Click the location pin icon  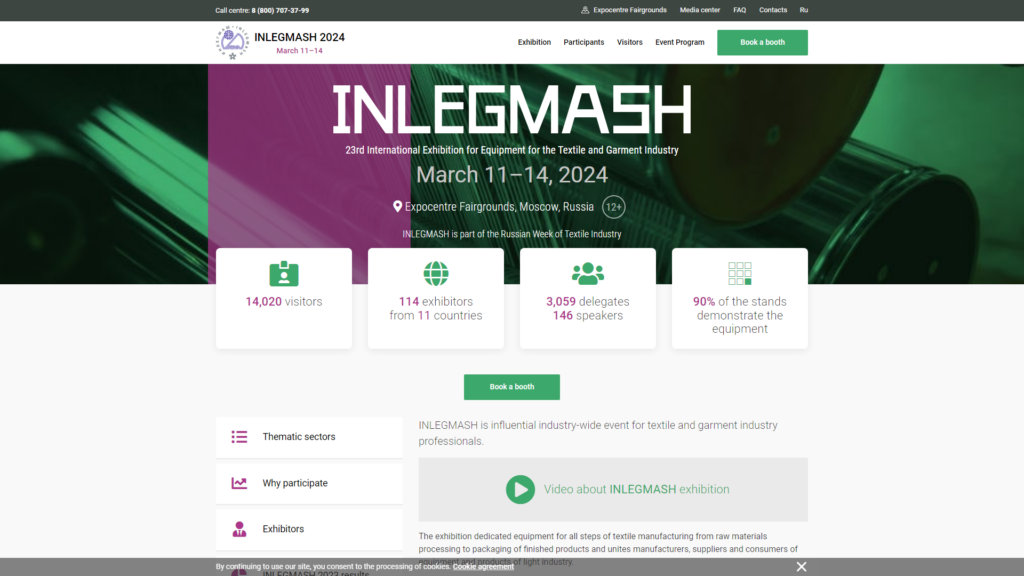397,207
